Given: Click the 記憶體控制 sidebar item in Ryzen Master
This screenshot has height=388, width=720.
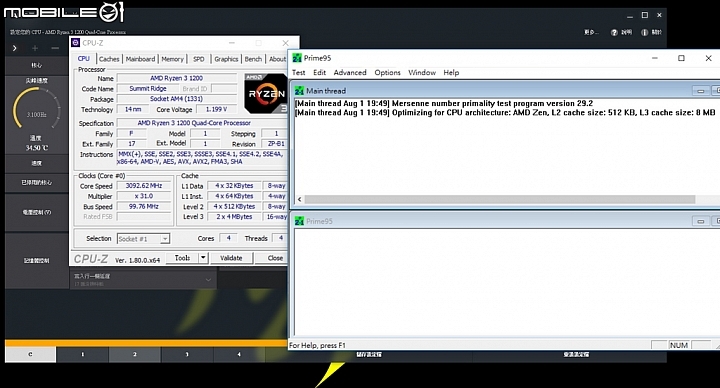Looking at the screenshot, I should pos(37,260).
